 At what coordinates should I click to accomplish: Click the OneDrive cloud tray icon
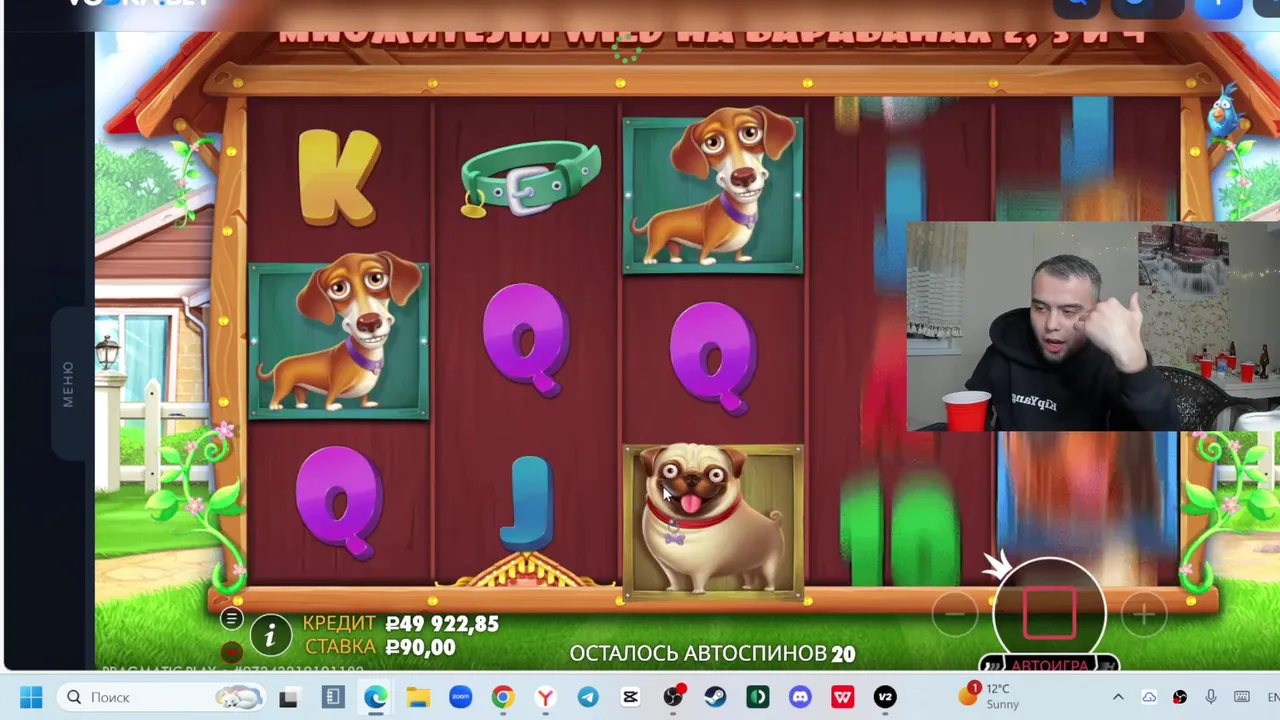(1149, 697)
